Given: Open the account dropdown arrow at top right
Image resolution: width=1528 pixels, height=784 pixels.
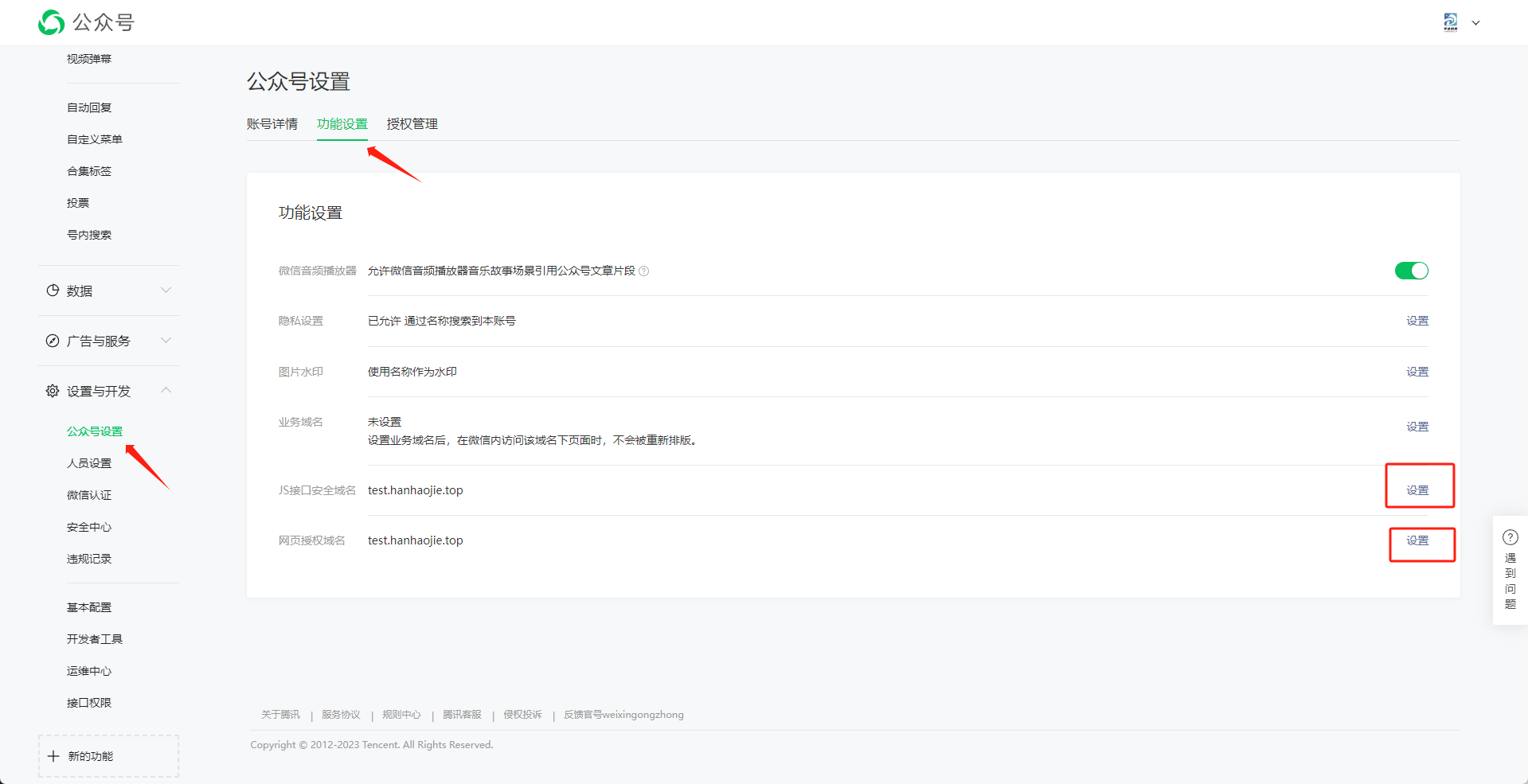Looking at the screenshot, I should 1475,23.
